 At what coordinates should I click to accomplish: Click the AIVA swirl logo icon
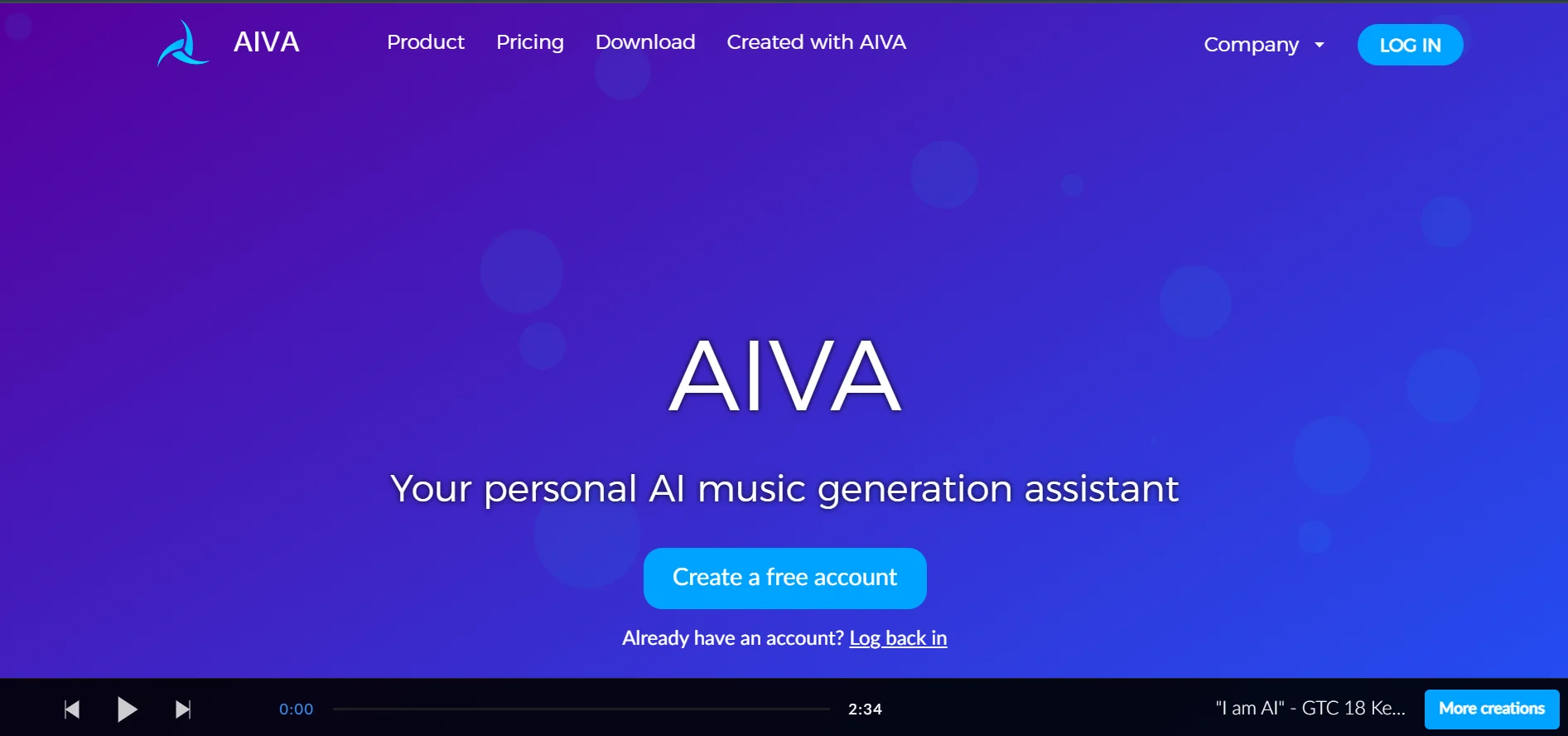tap(183, 43)
